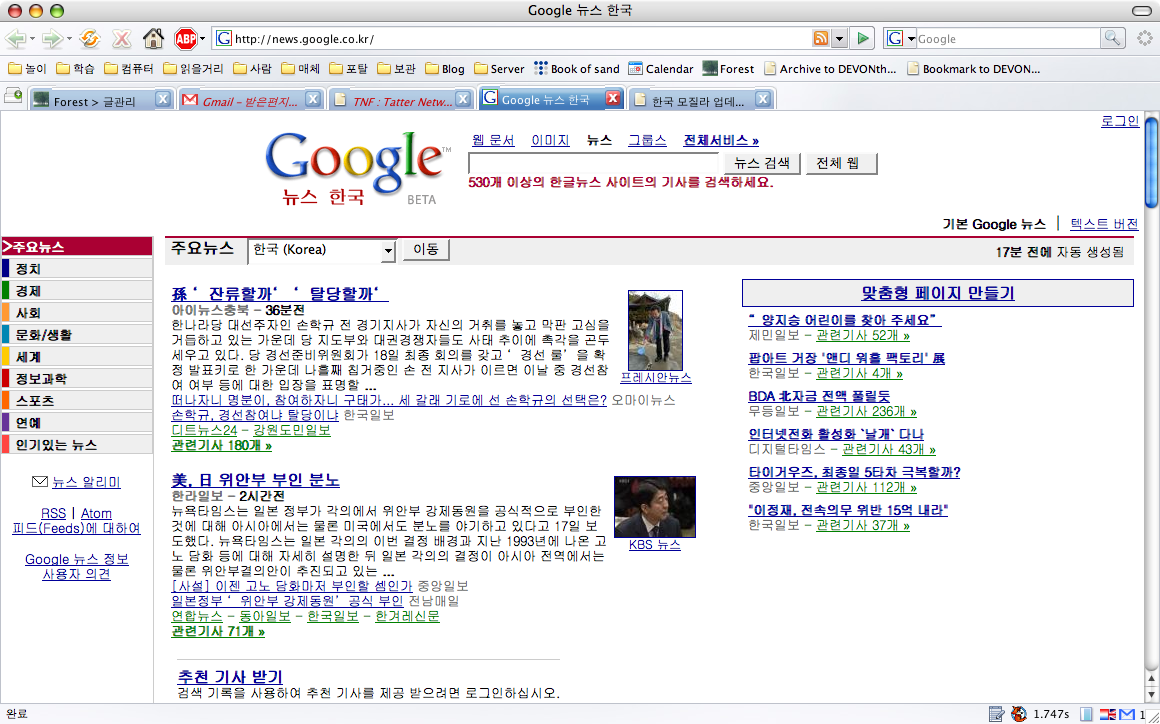The width and height of the screenshot is (1160, 724).
Task: Open the 이미지 search link
Action: coord(550,140)
